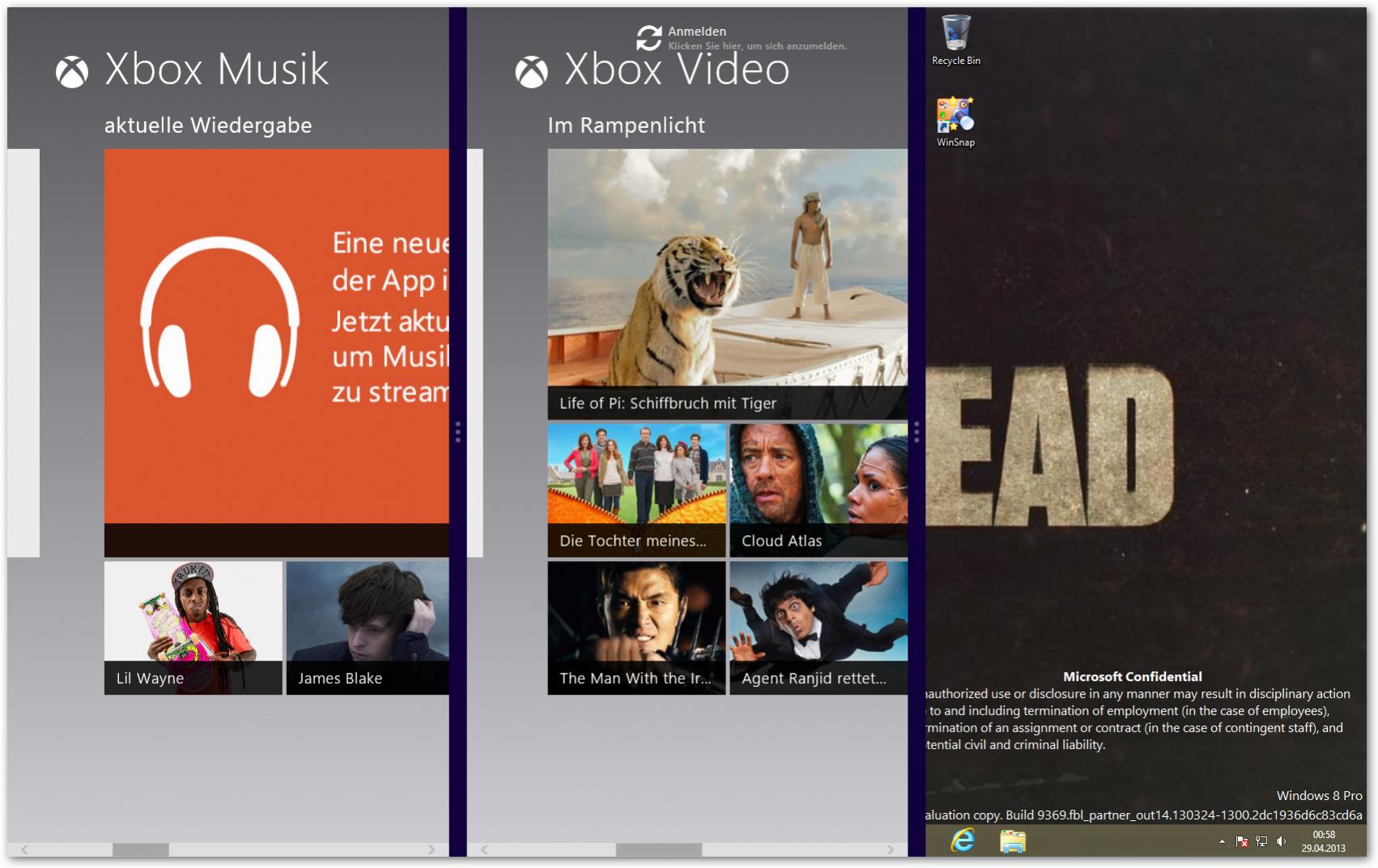1378x868 pixels.
Task: Click Xbox Video scrollbar right arrow
Action: pos(891,849)
